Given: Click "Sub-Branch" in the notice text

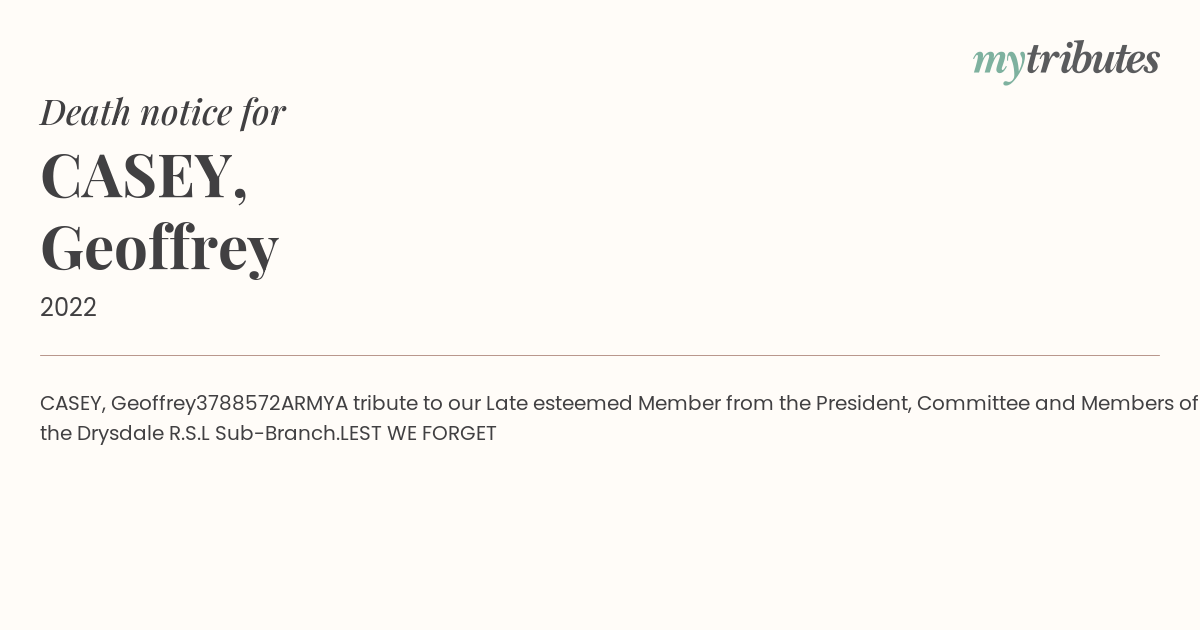Looking at the screenshot, I should 274,434.
